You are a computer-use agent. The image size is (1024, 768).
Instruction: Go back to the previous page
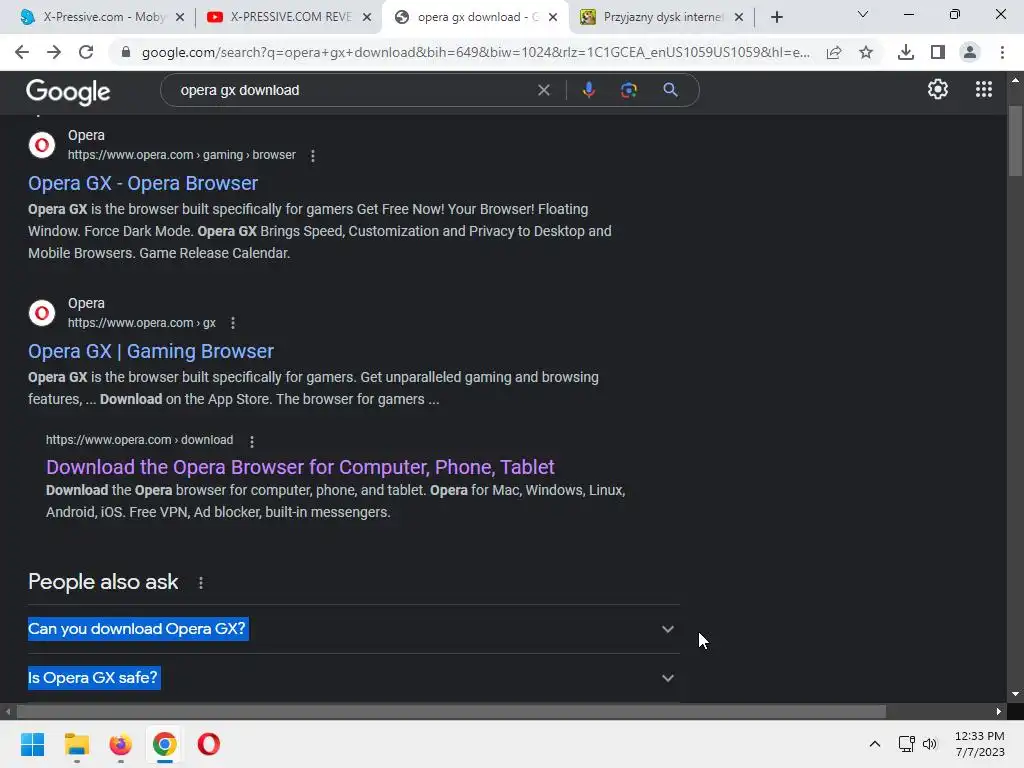point(22,52)
